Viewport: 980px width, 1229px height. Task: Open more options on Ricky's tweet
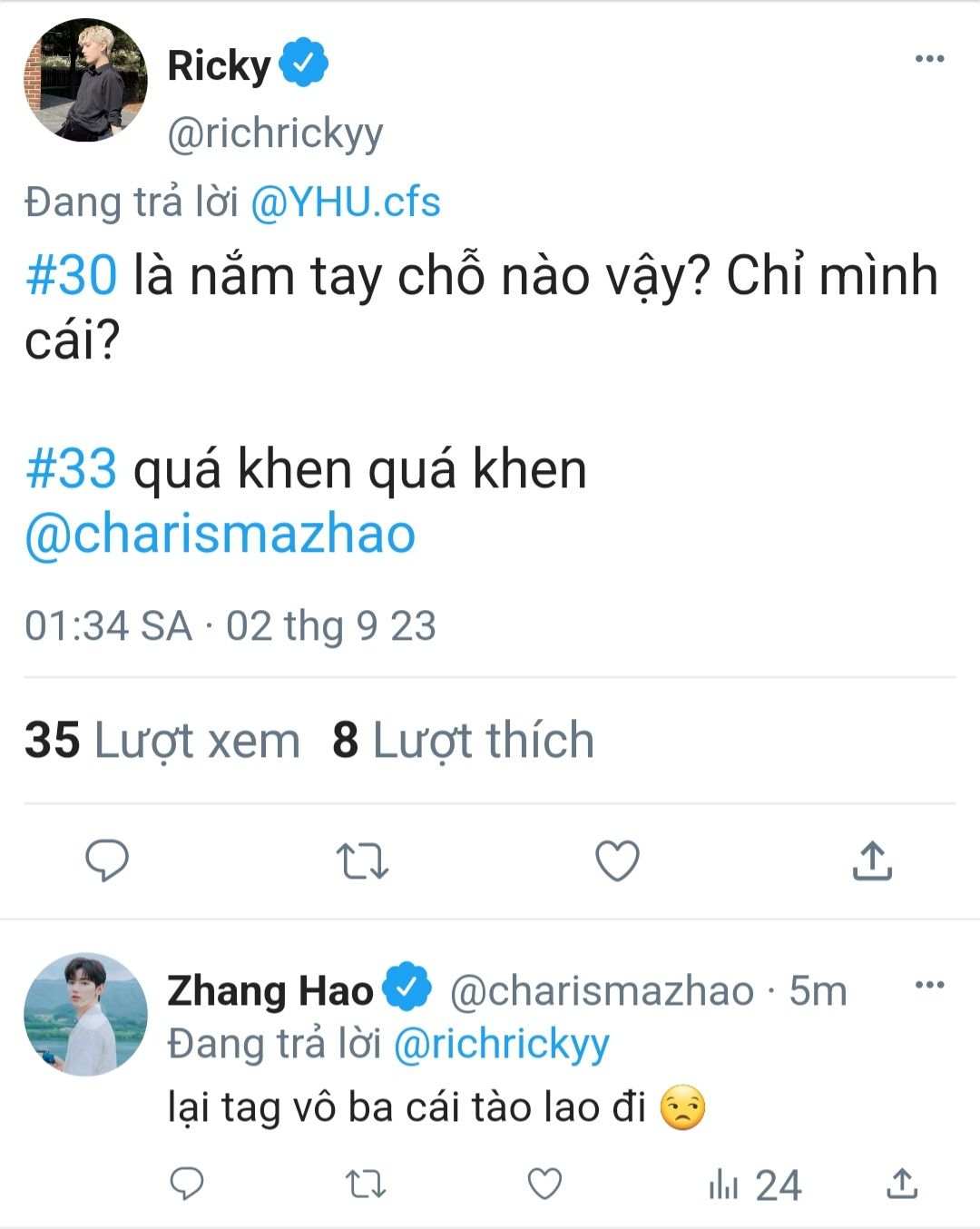coord(929,59)
